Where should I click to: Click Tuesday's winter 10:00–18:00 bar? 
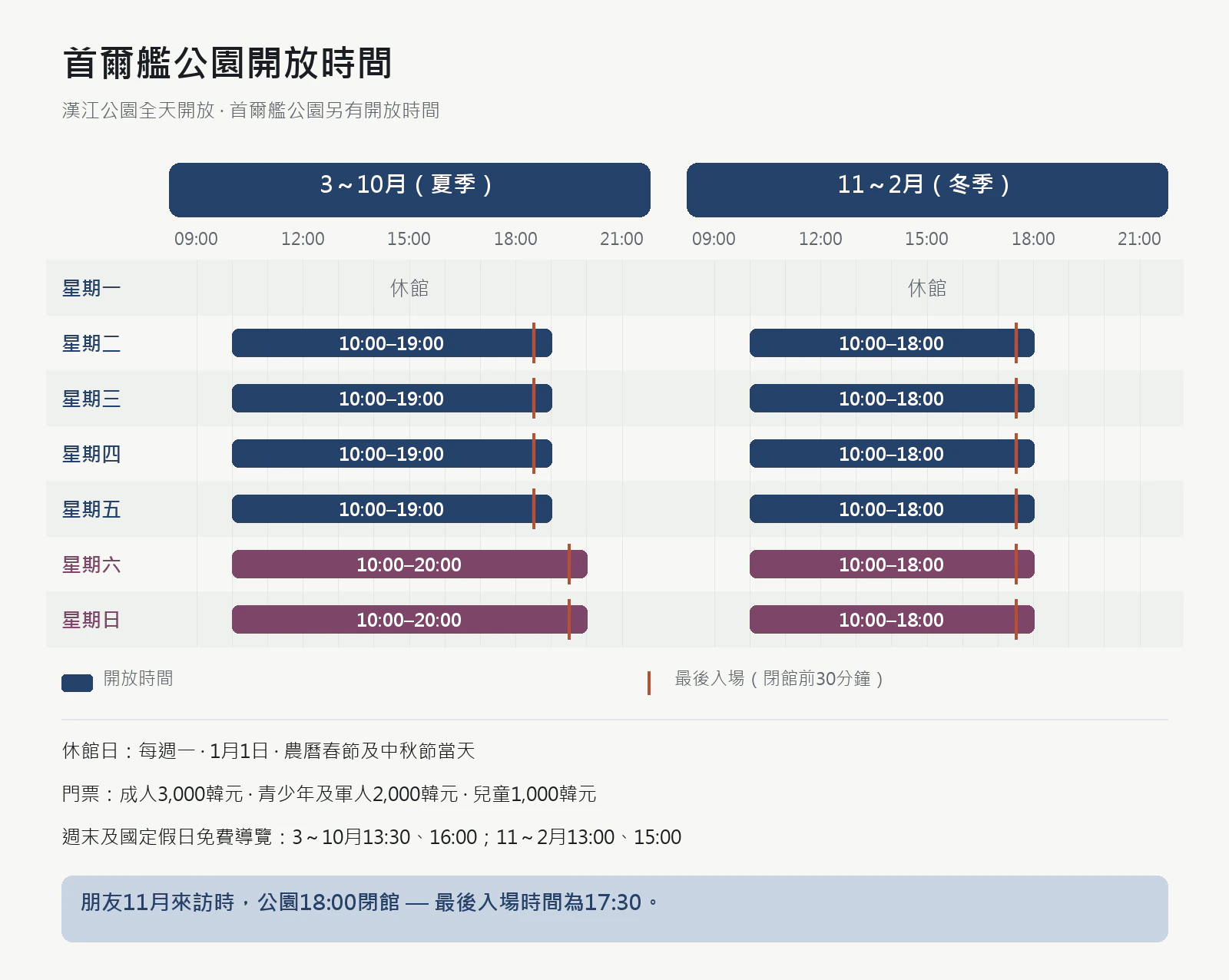[892, 343]
